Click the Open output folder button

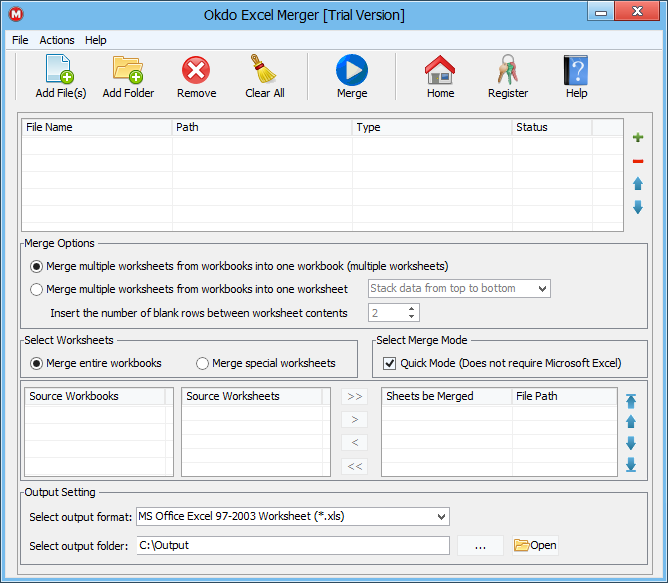535,545
